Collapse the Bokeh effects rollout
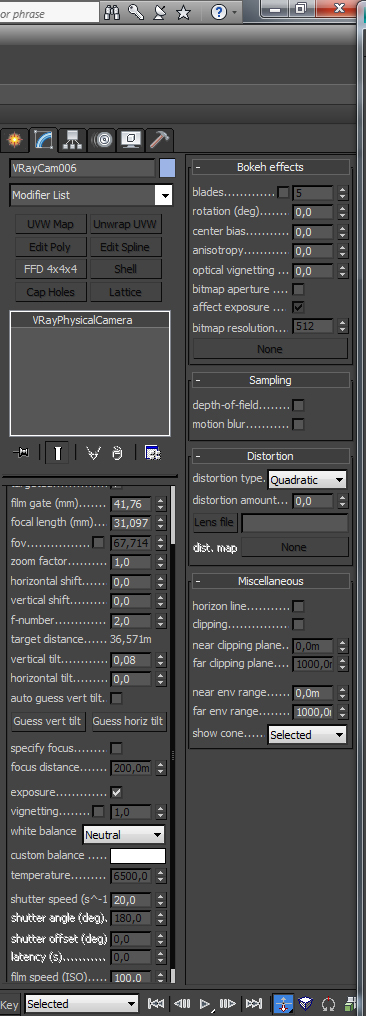366x1016 pixels. coord(270,167)
